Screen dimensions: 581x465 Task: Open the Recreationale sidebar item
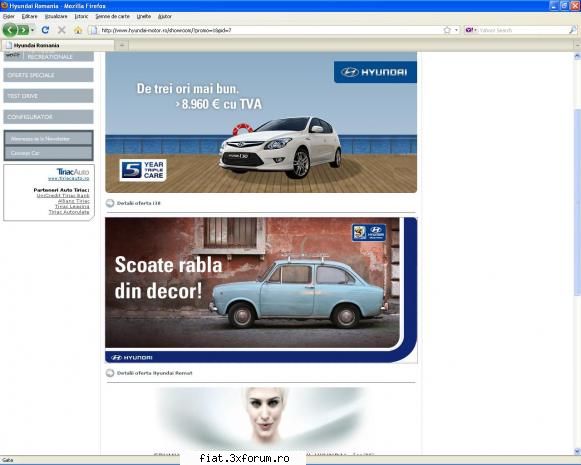49,57
